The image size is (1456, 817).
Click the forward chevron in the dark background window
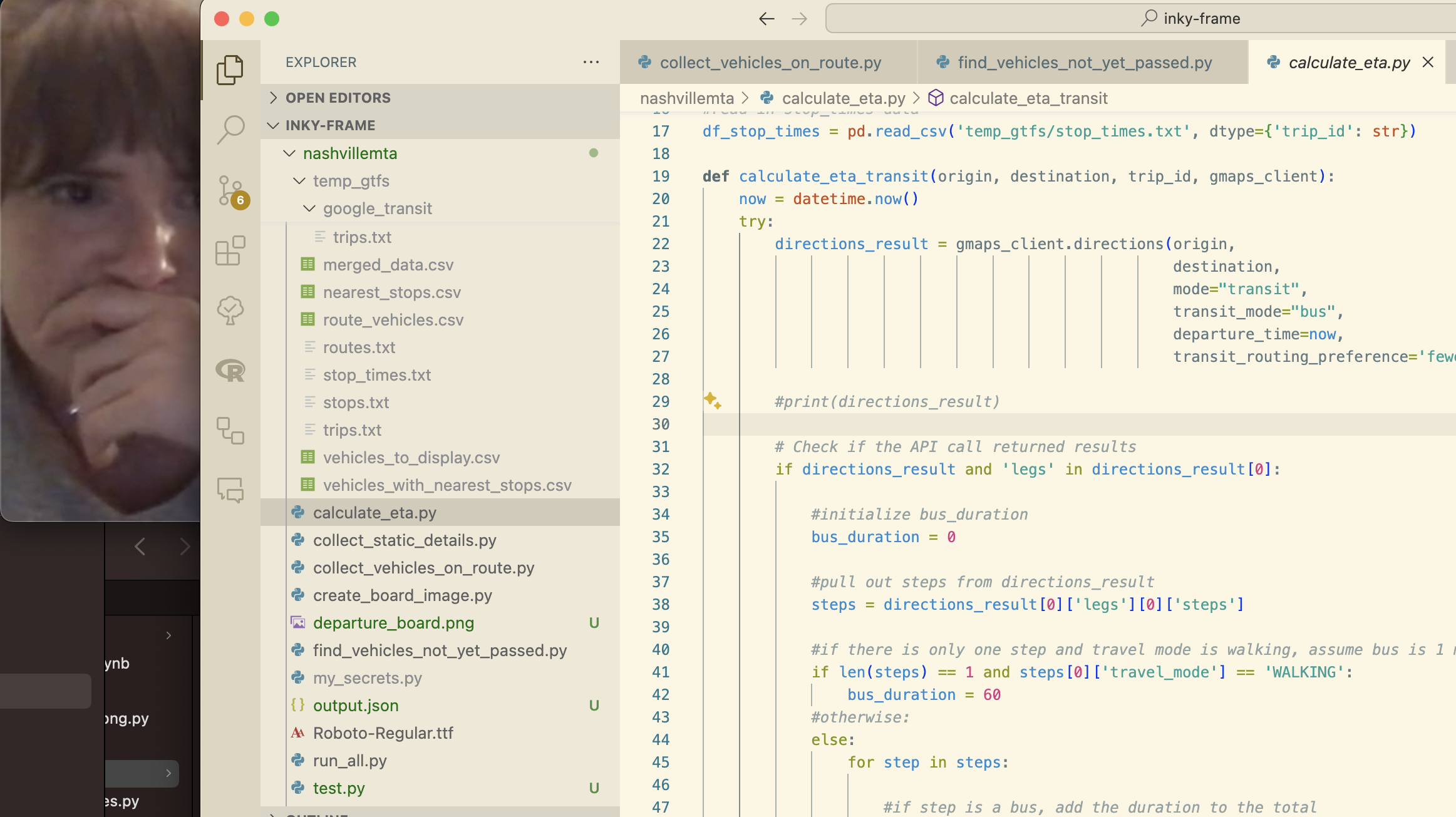click(184, 547)
